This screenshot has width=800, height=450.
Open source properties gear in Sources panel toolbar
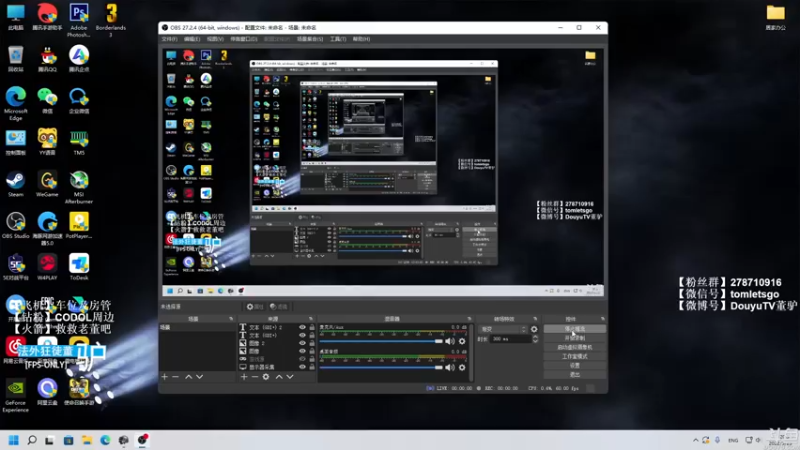tap(266, 377)
